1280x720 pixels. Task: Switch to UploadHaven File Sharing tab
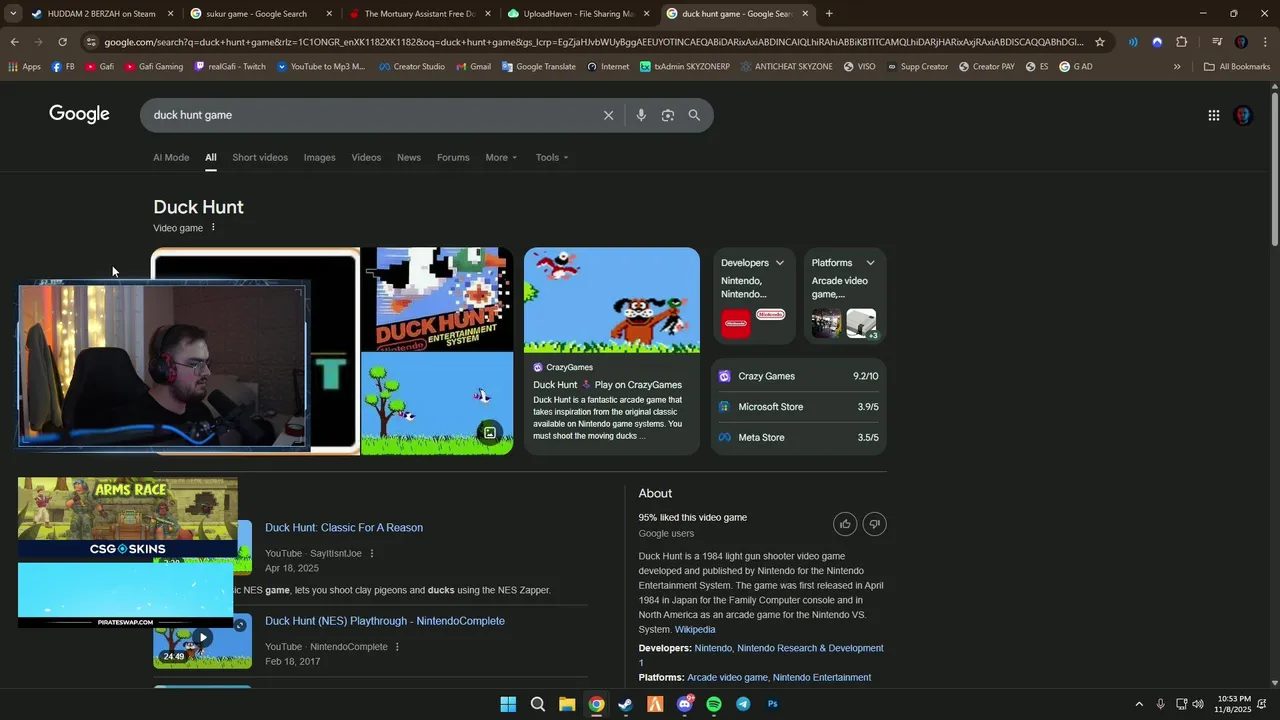pyautogui.click(x=579, y=14)
